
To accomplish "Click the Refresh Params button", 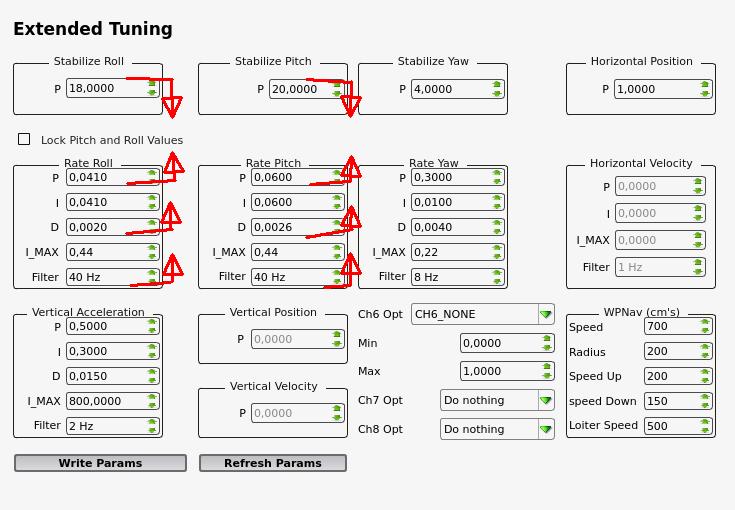I will [272, 463].
